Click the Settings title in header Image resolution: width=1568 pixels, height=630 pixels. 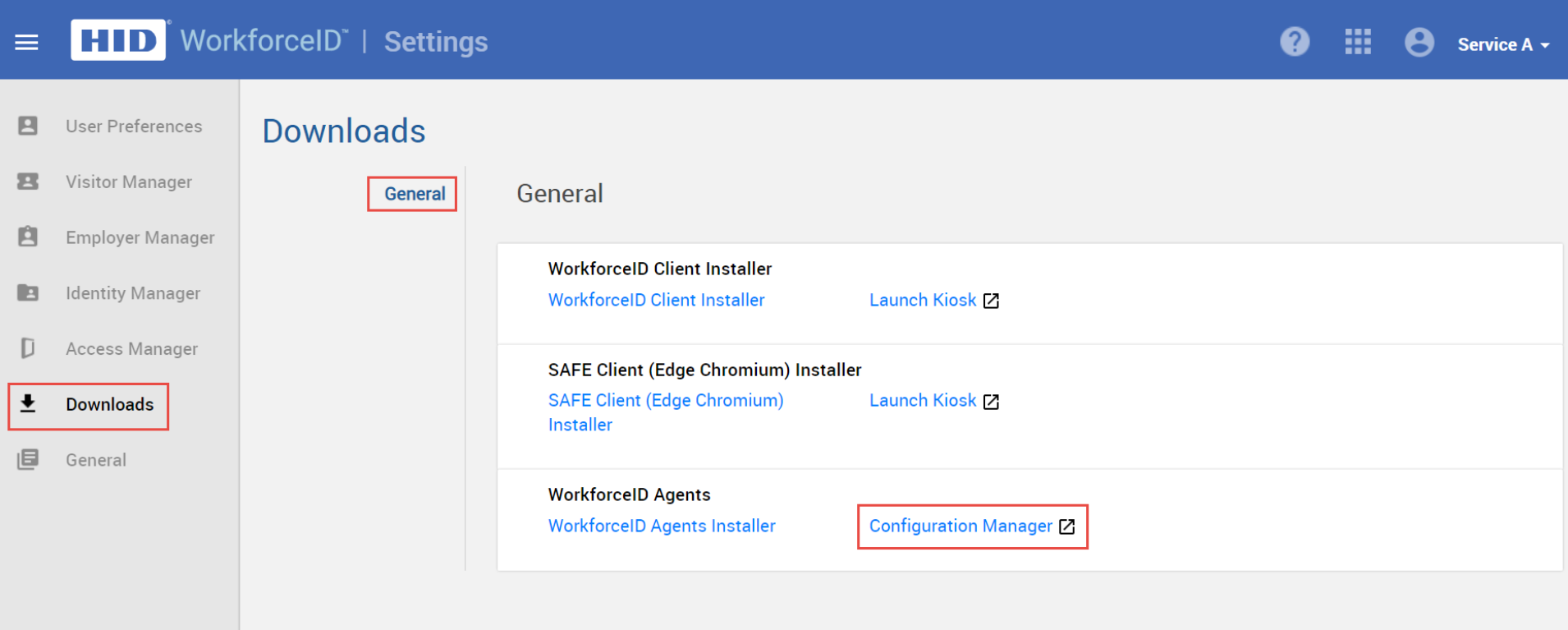[x=436, y=42]
